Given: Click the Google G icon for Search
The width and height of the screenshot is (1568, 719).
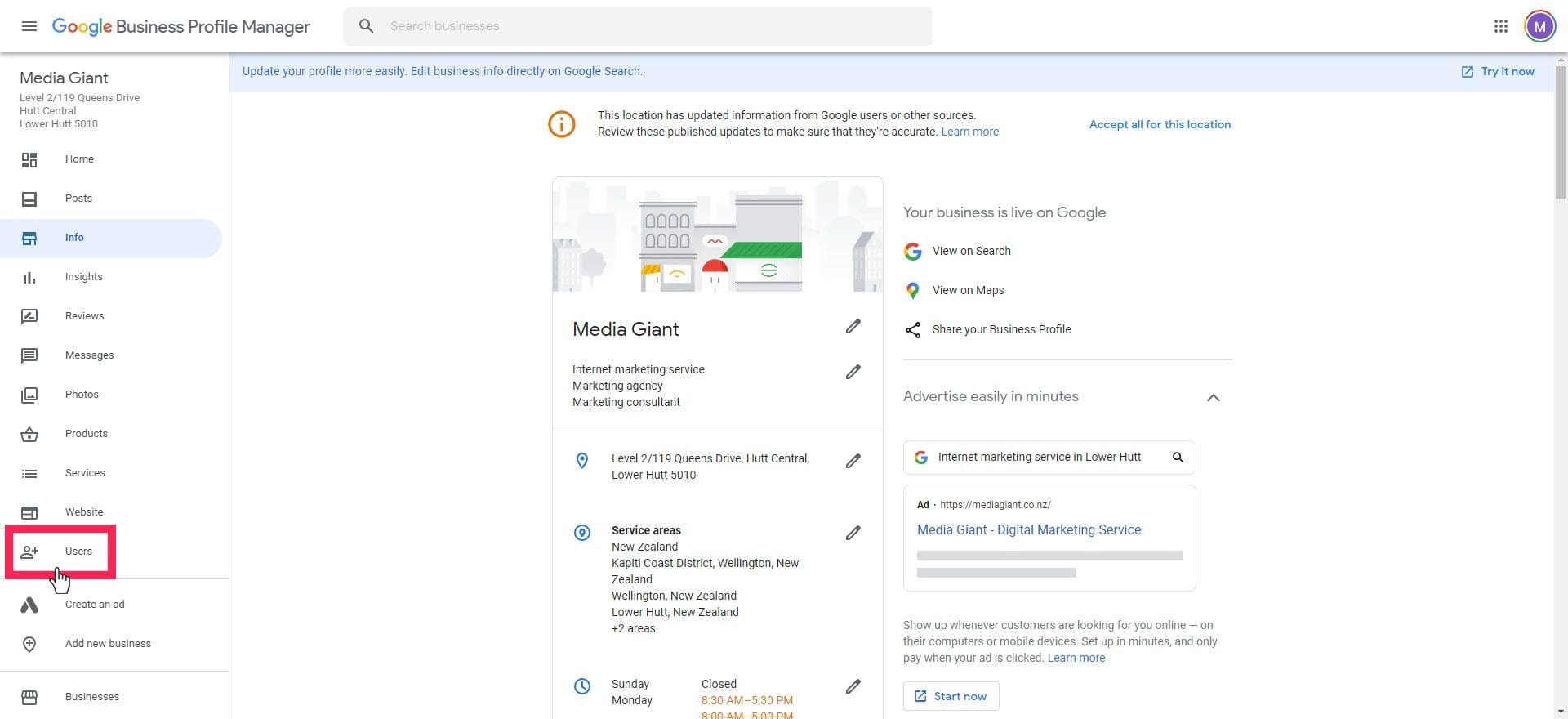Looking at the screenshot, I should (x=913, y=252).
